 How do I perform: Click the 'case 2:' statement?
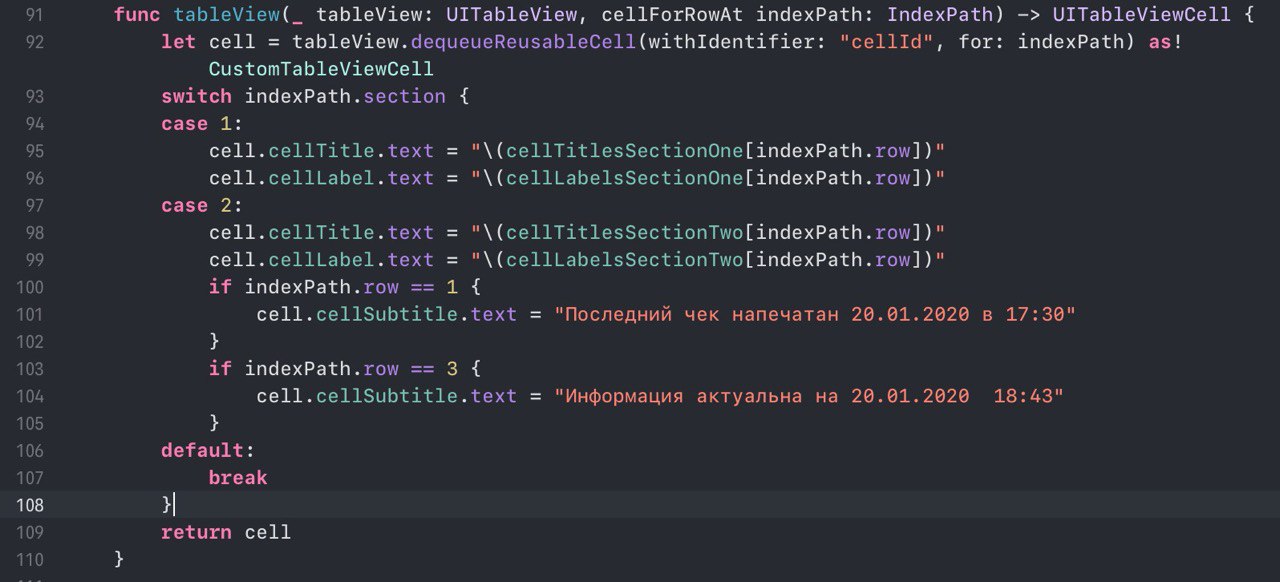(x=202, y=206)
